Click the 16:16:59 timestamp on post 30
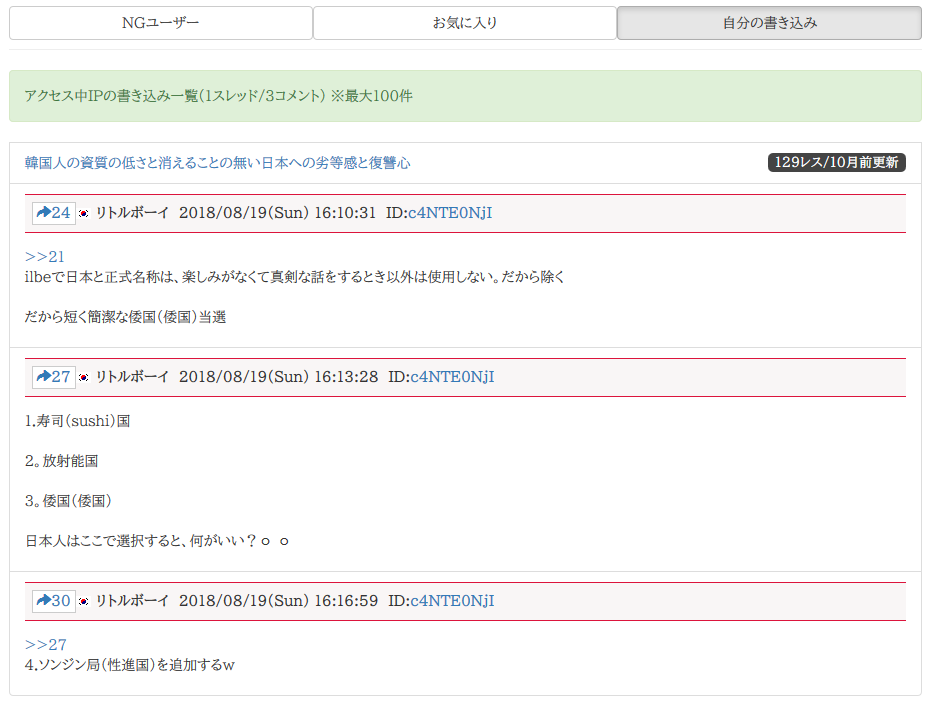The image size is (931, 706). pyautogui.click(x=346, y=601)
